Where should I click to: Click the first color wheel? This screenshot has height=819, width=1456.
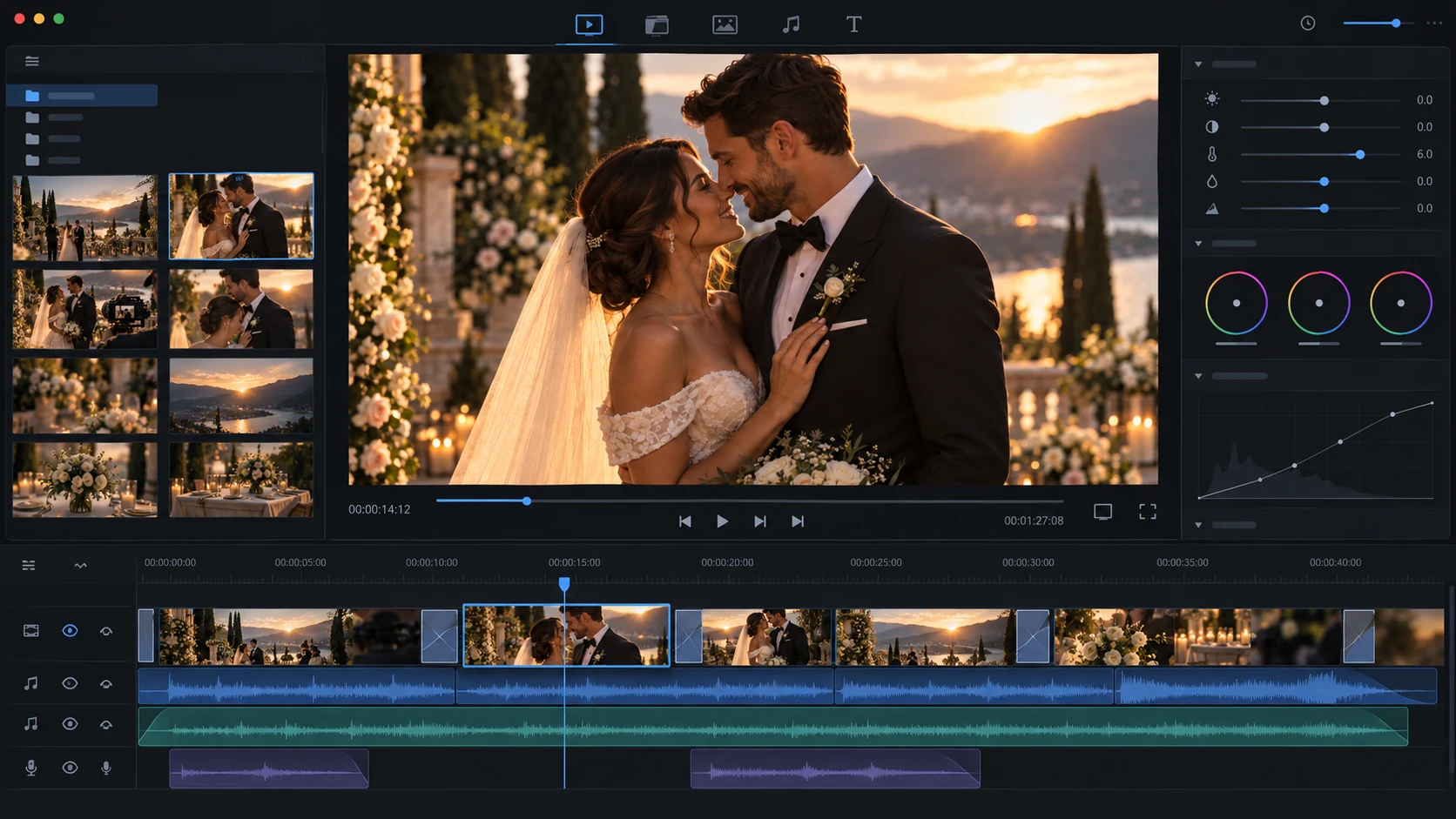1236,303
